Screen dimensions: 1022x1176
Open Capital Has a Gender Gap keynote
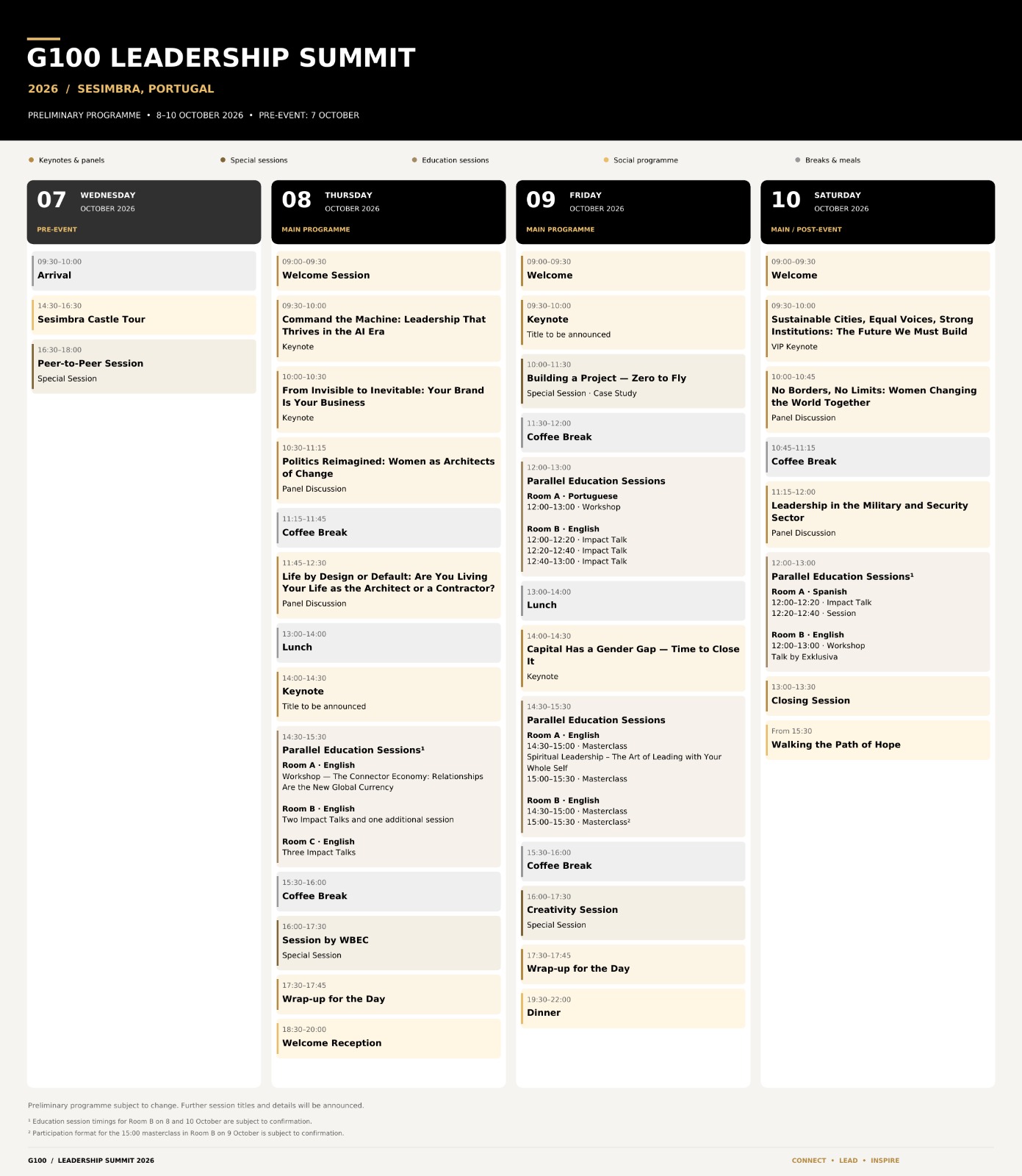[633, 658]
